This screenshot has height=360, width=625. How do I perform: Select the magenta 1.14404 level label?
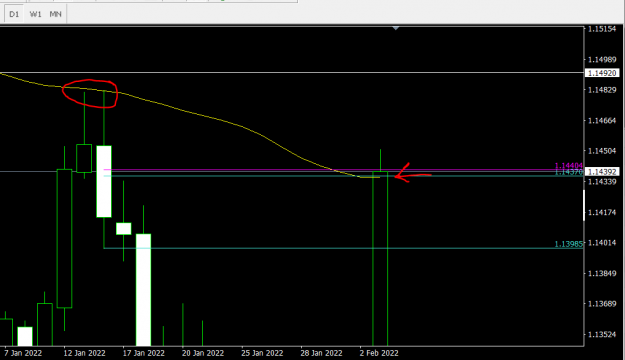tap(569, 165)
